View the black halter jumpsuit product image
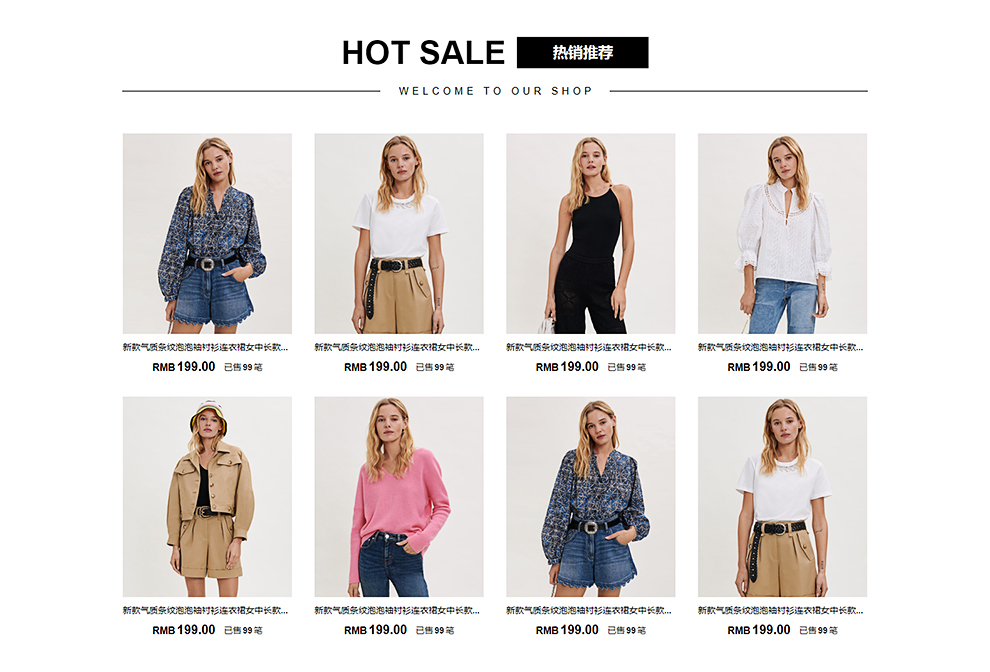 click(590, 233)
